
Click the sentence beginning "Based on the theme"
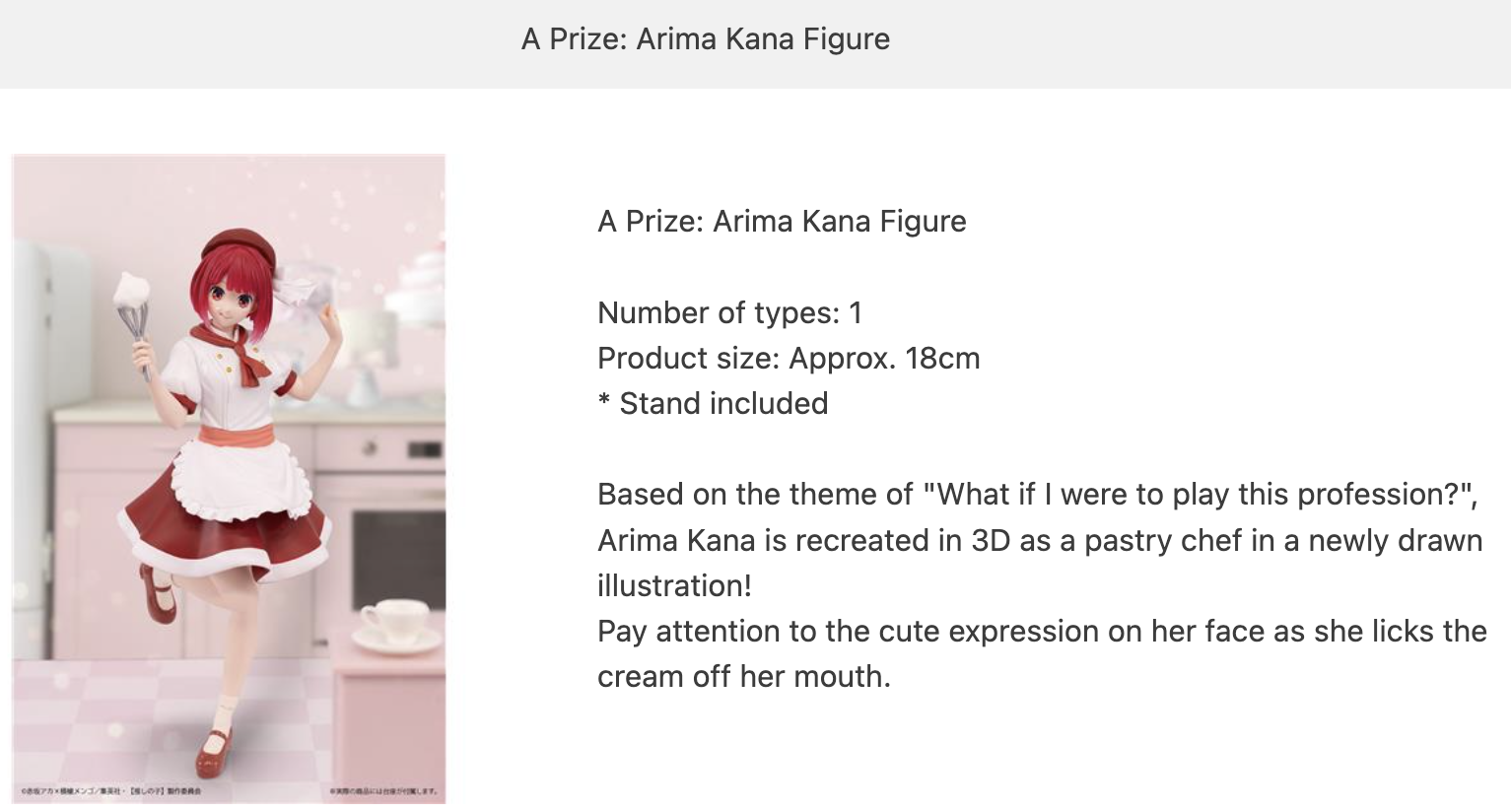coord(1038,494)
